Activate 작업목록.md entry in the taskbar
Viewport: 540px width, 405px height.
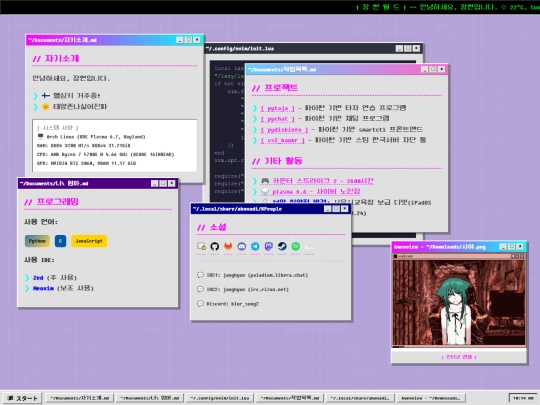click(290, 398)
